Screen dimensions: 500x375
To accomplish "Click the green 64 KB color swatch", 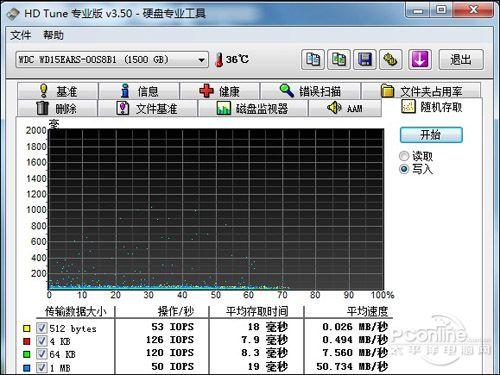I will [27, 354].
